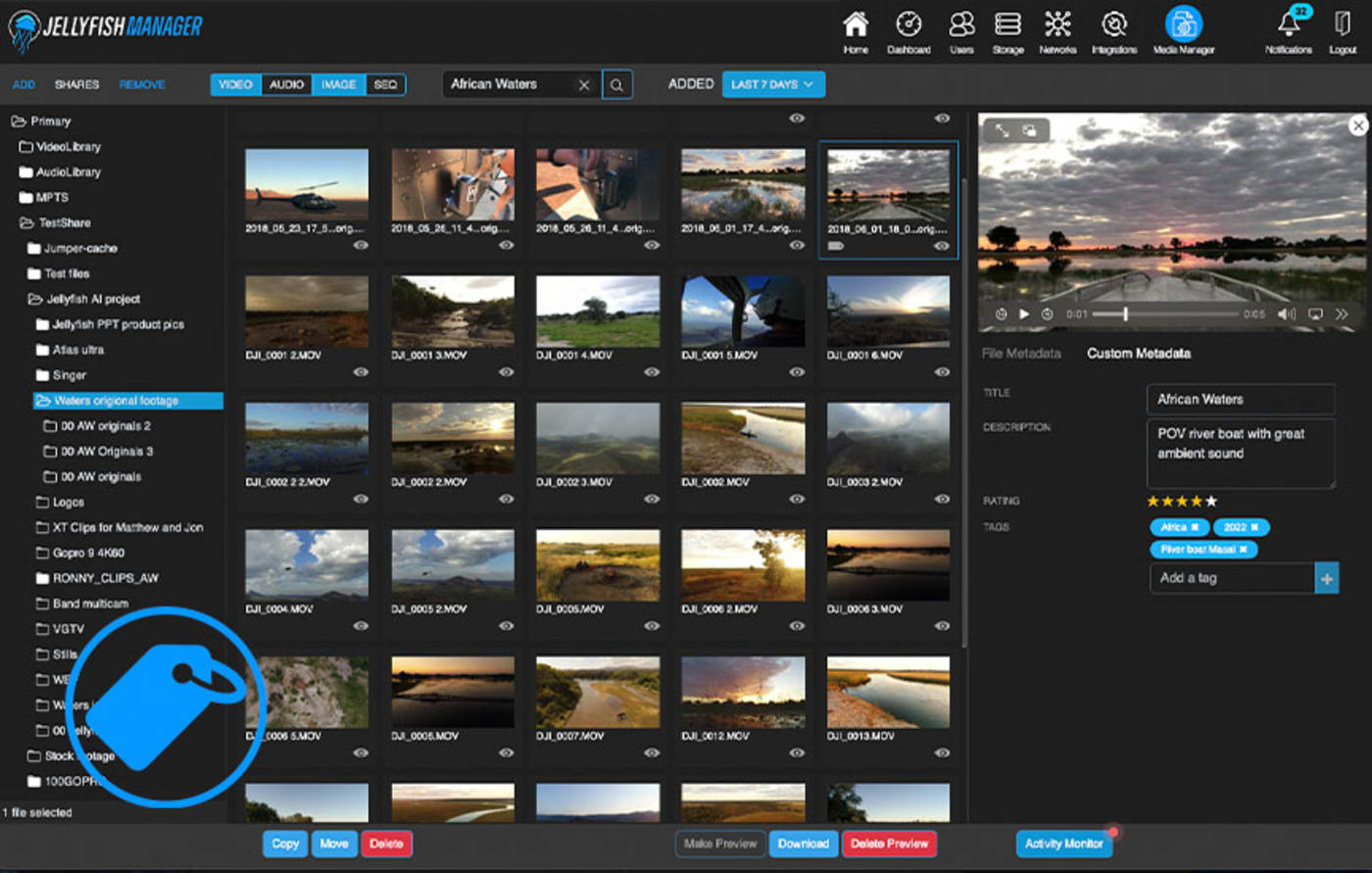Toggle the AUDIO filter button
The image size is (1372, 873).
[x=286, y=84]
